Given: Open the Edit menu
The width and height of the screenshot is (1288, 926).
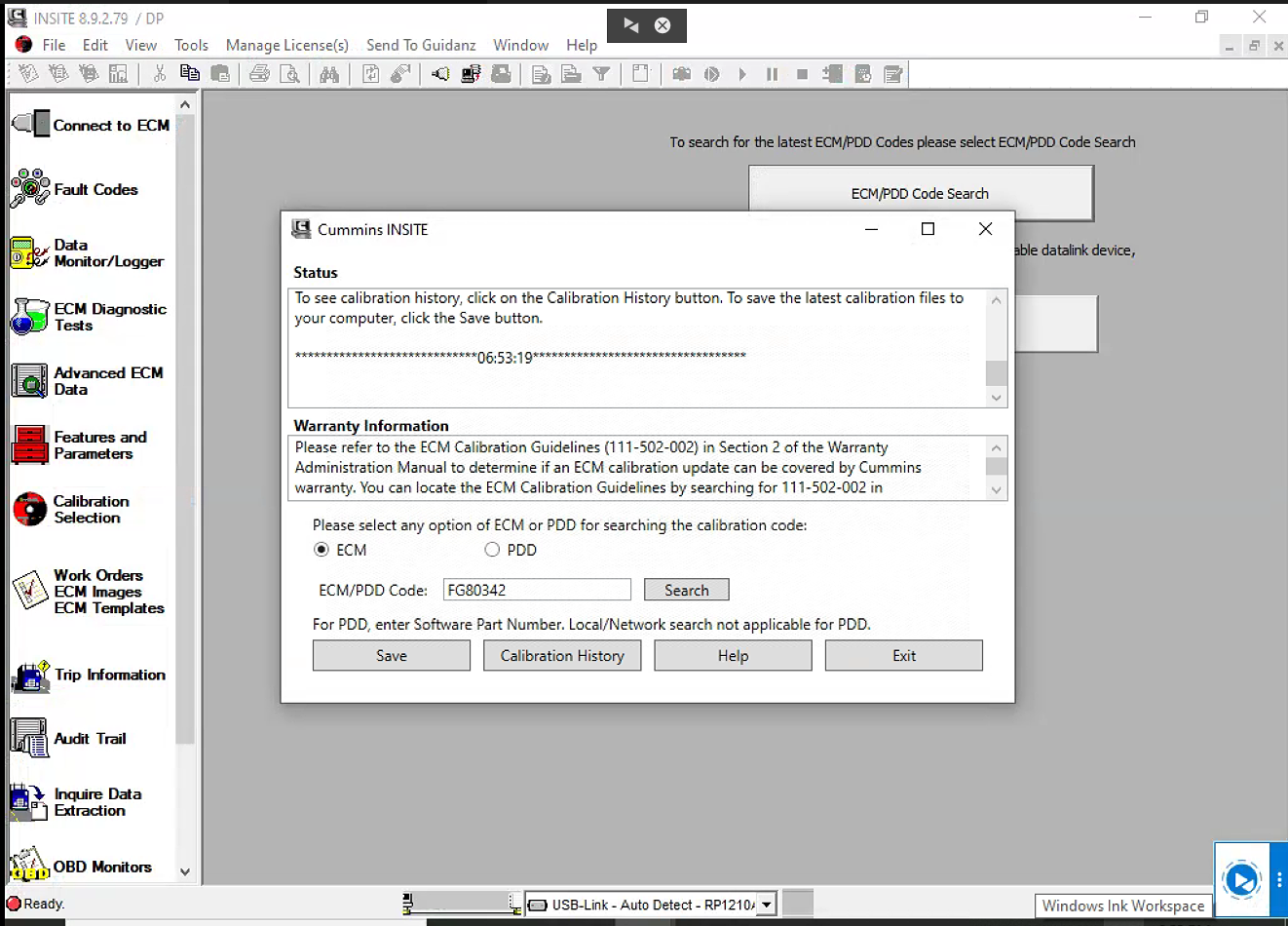Looking at the screenshot, I should tap(95, 45).
